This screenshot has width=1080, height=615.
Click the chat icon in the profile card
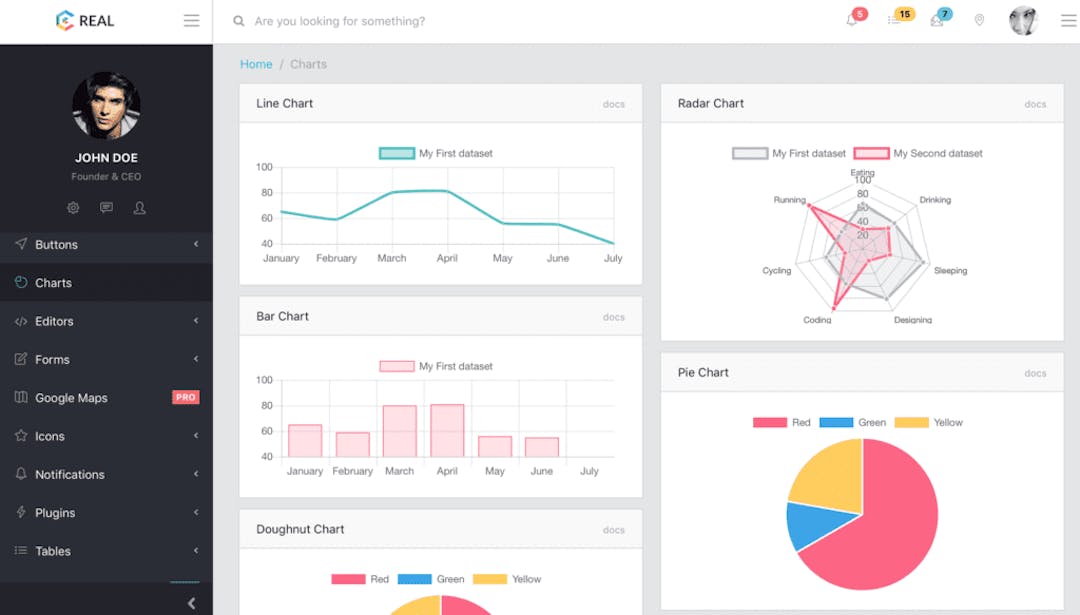tap(105, 207)
